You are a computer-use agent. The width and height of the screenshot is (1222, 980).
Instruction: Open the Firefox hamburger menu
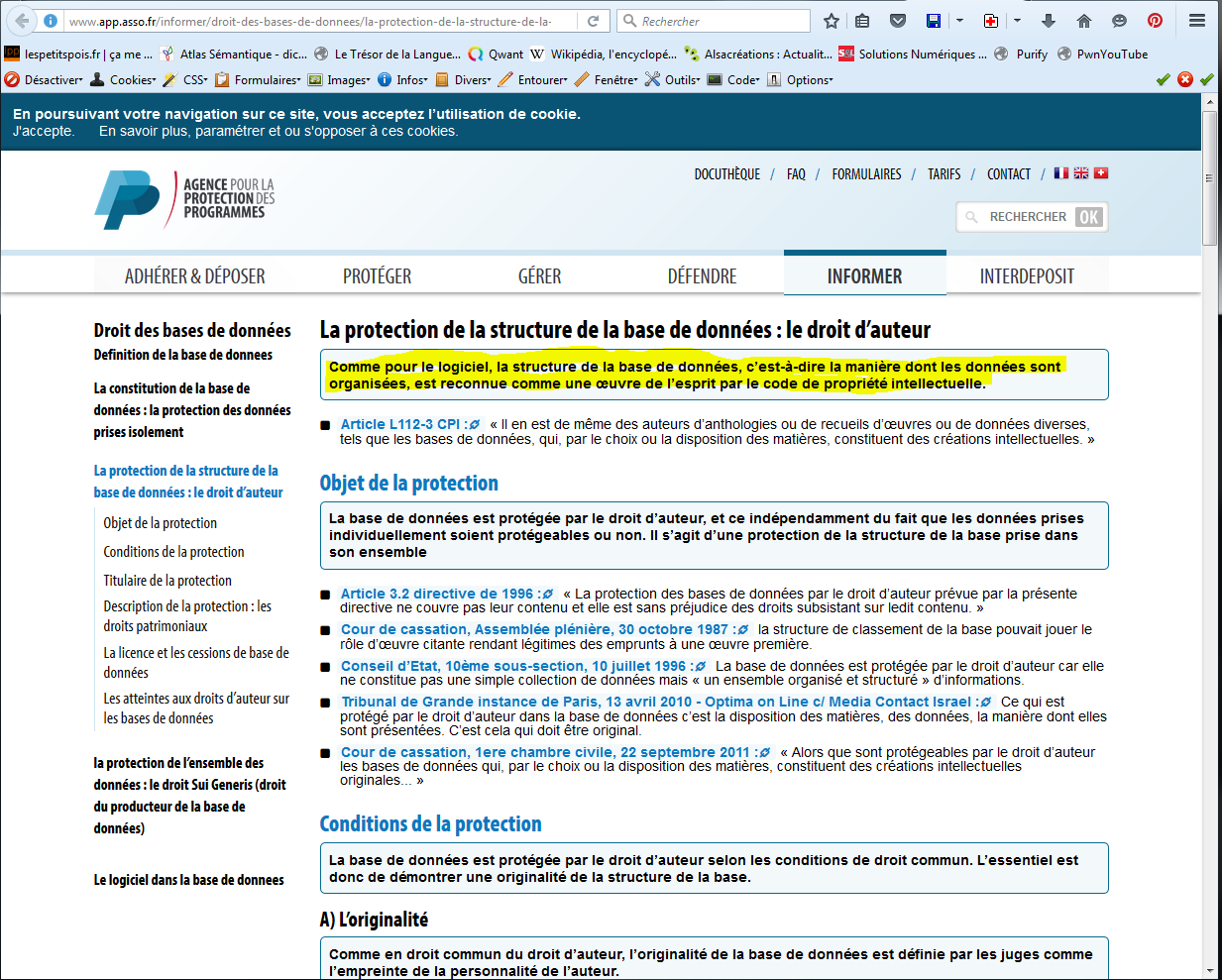click(1197, 21)
